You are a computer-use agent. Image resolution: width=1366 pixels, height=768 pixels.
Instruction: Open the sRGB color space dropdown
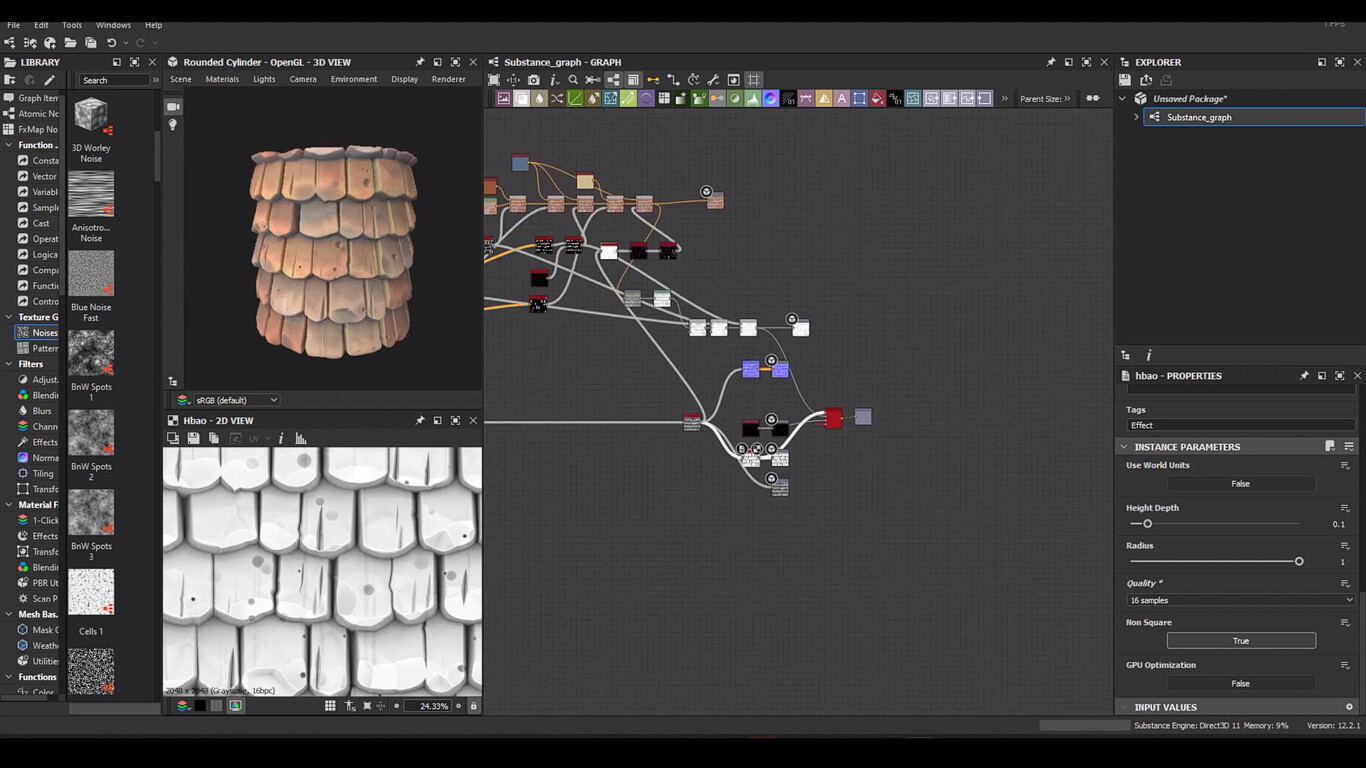(x=235, y=400)
